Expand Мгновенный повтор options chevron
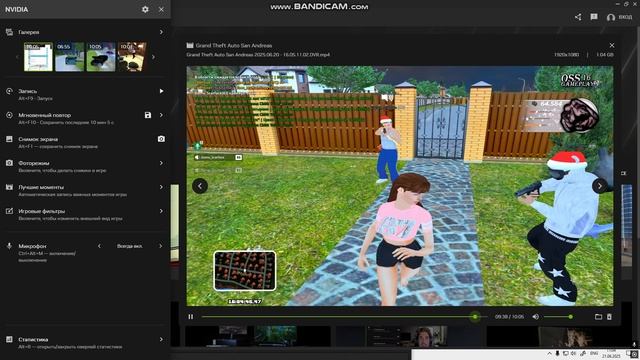This screenshot has width=640, height=360. 161,115
